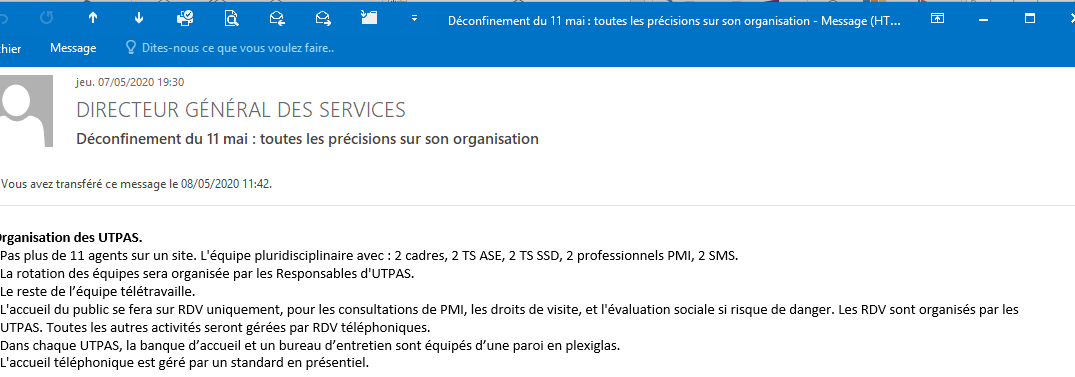
Task: Click the quick print icon with checkmark
Action: [185, 19]
